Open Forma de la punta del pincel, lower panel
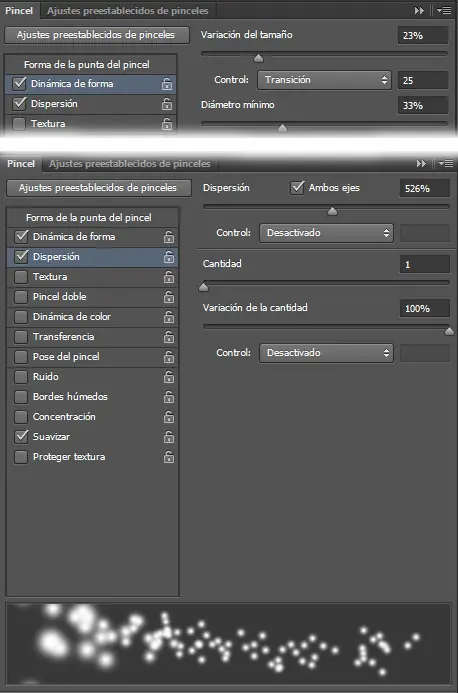 tap(92, 217)
